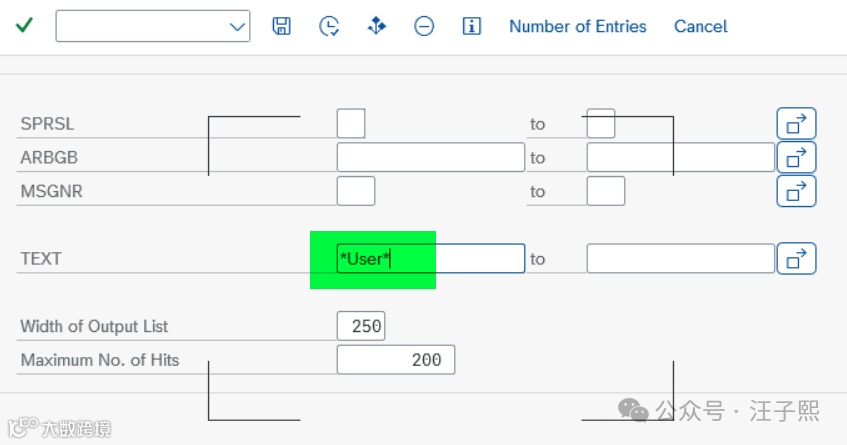The height and width of the screenshot is (445, 847).
Task: Click the Cancel button
Action: (x=701, y=26)
